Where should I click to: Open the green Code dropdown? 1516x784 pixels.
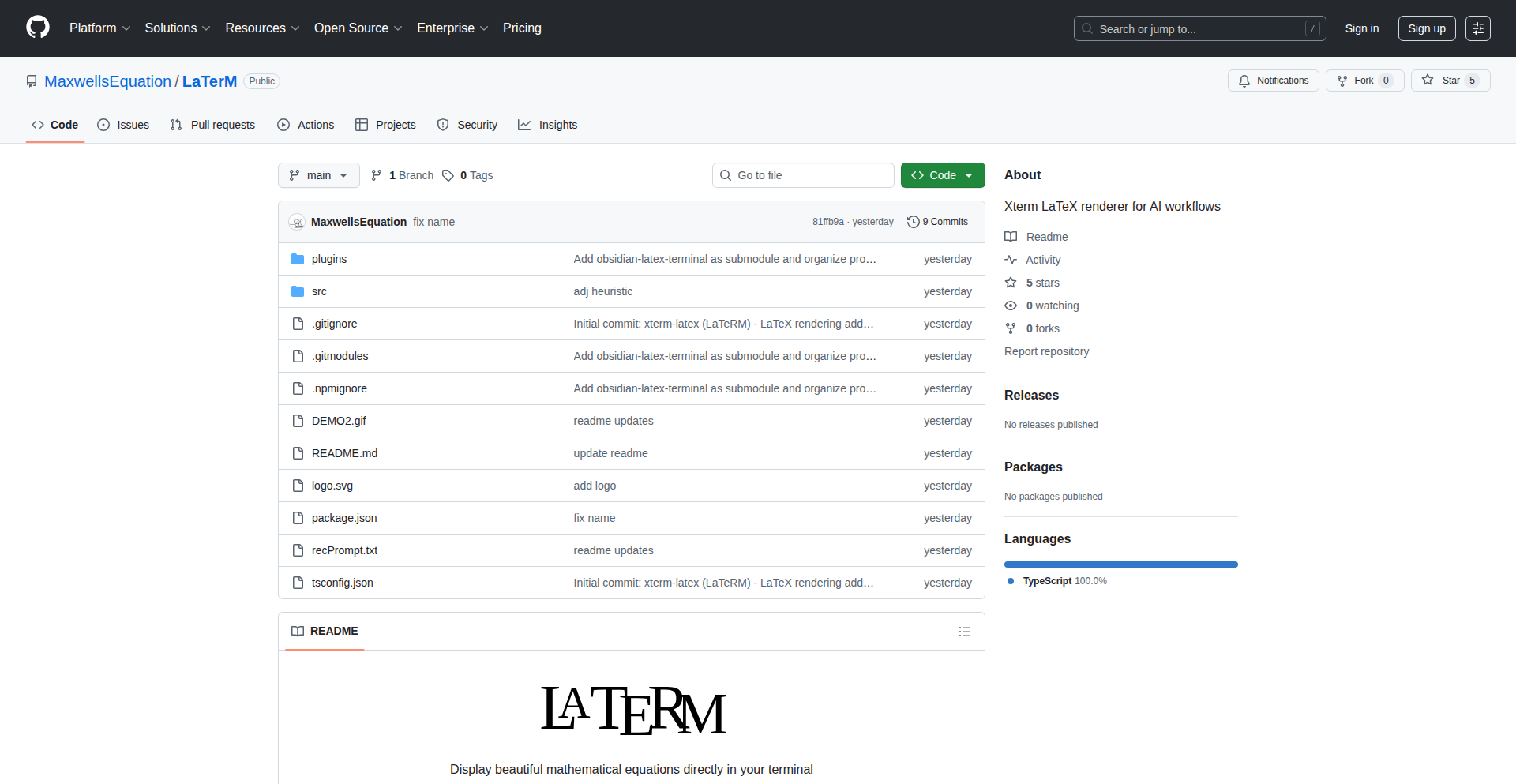[x=943, y=175]
